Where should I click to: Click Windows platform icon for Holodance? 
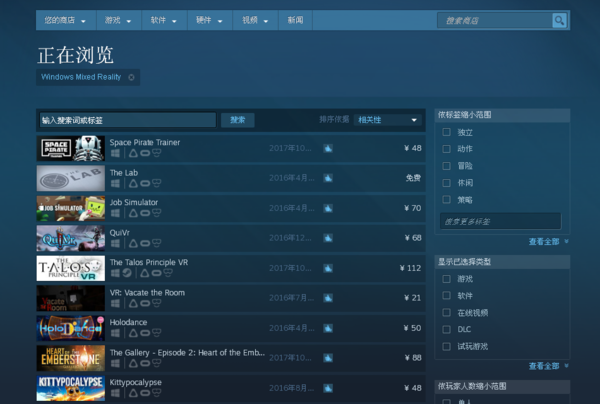point(115,333)
